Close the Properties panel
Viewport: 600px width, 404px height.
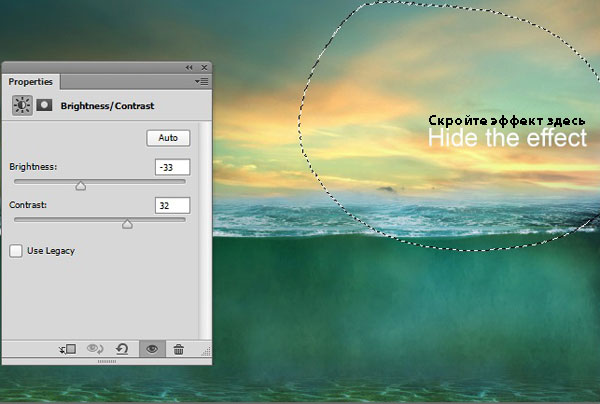point(204,68)
